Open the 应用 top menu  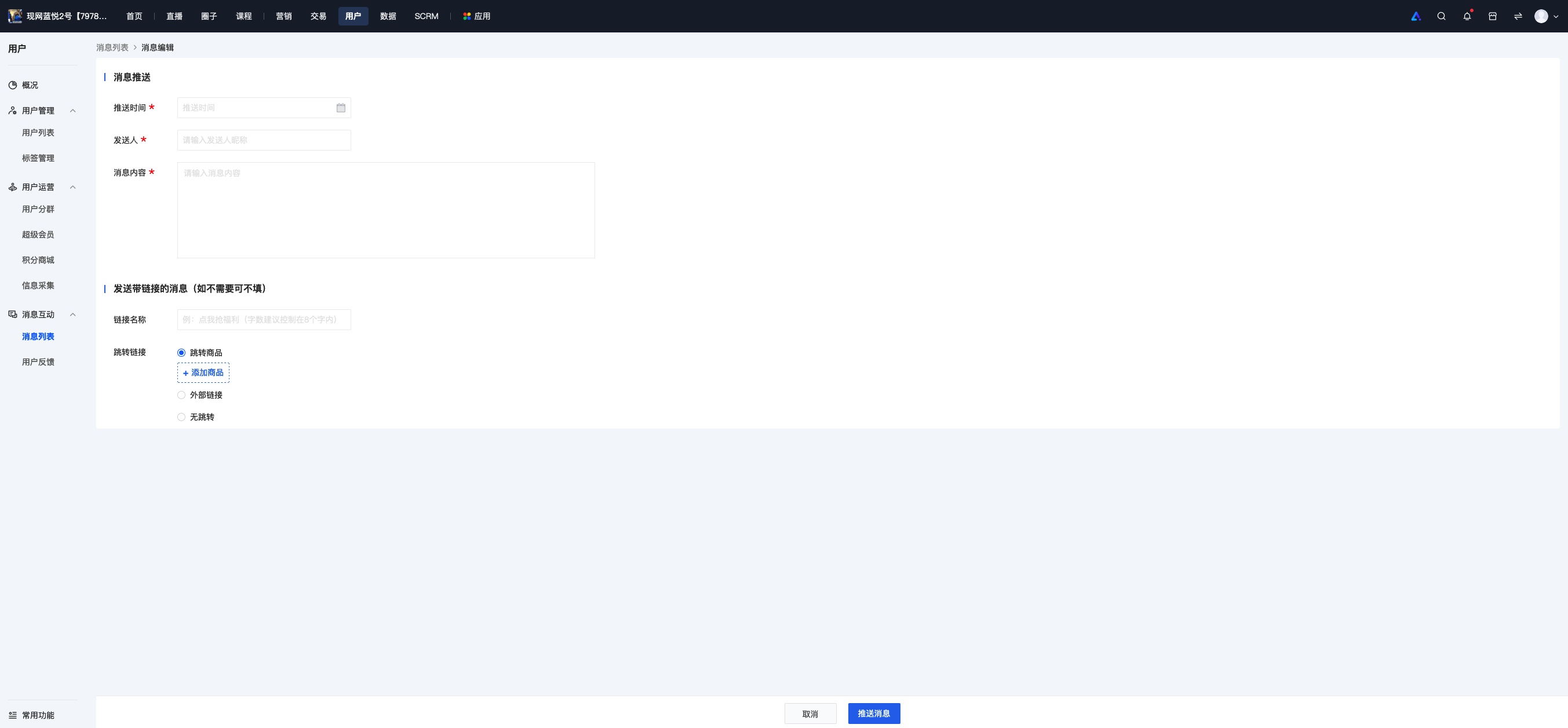(477, 16)
